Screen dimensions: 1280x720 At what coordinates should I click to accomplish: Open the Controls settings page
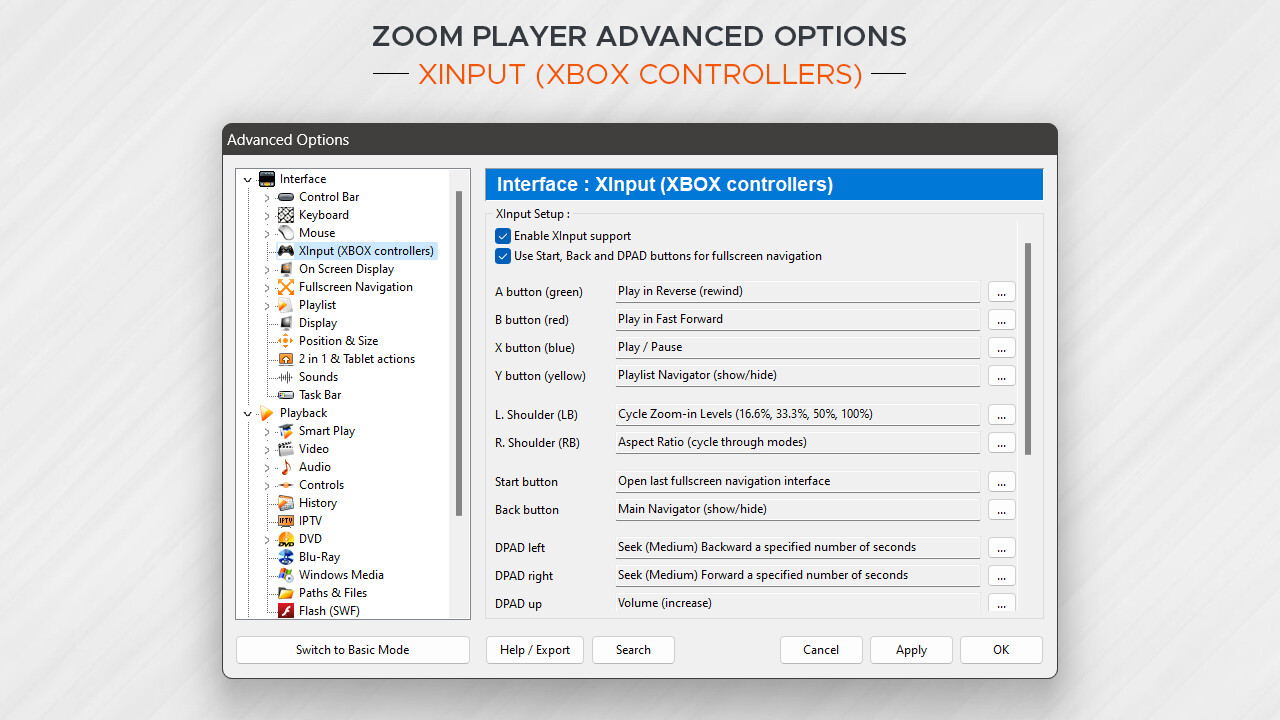click(321, 484)
